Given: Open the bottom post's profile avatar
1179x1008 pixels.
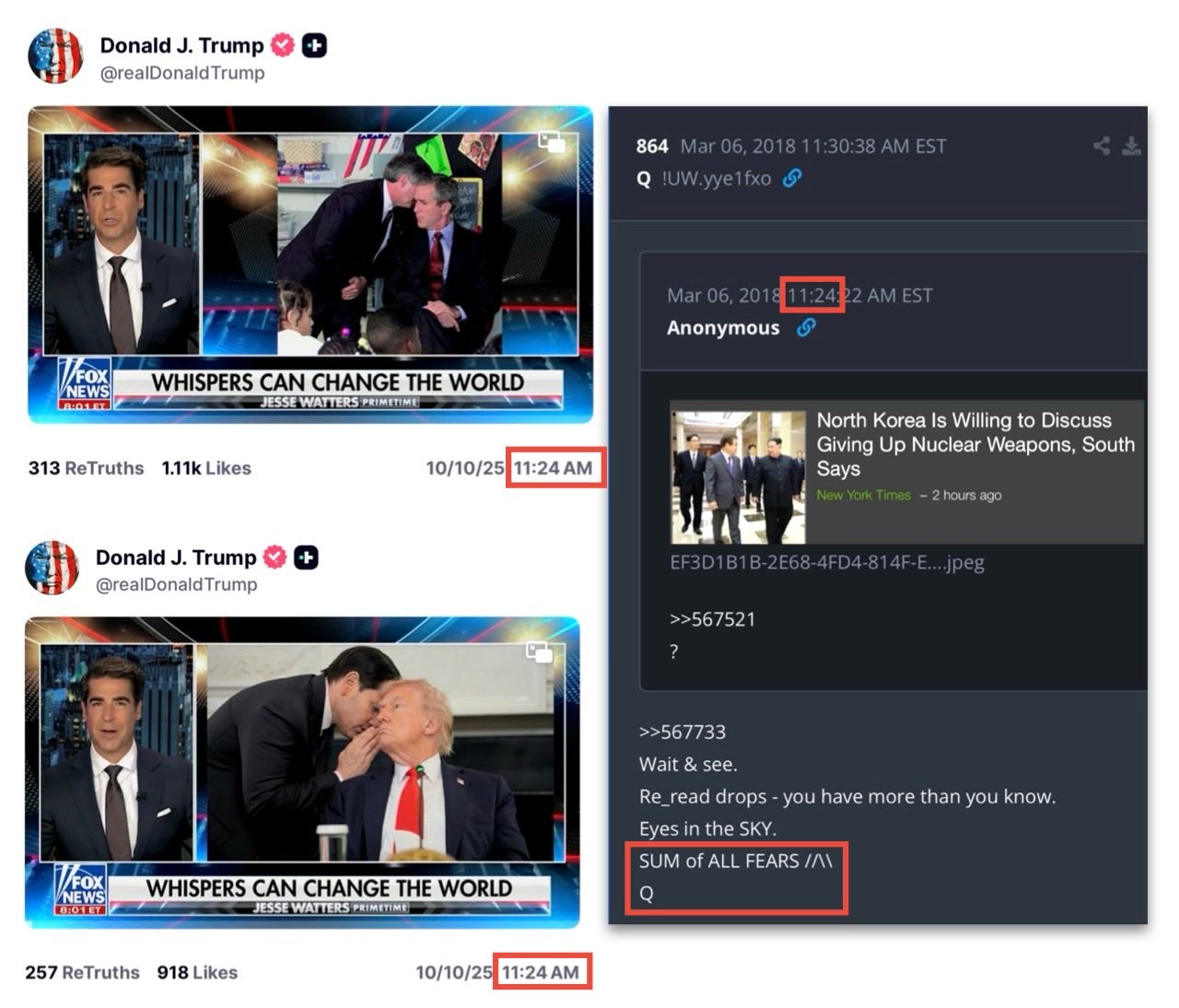Looking at the screenshot, I should (53, 568).
